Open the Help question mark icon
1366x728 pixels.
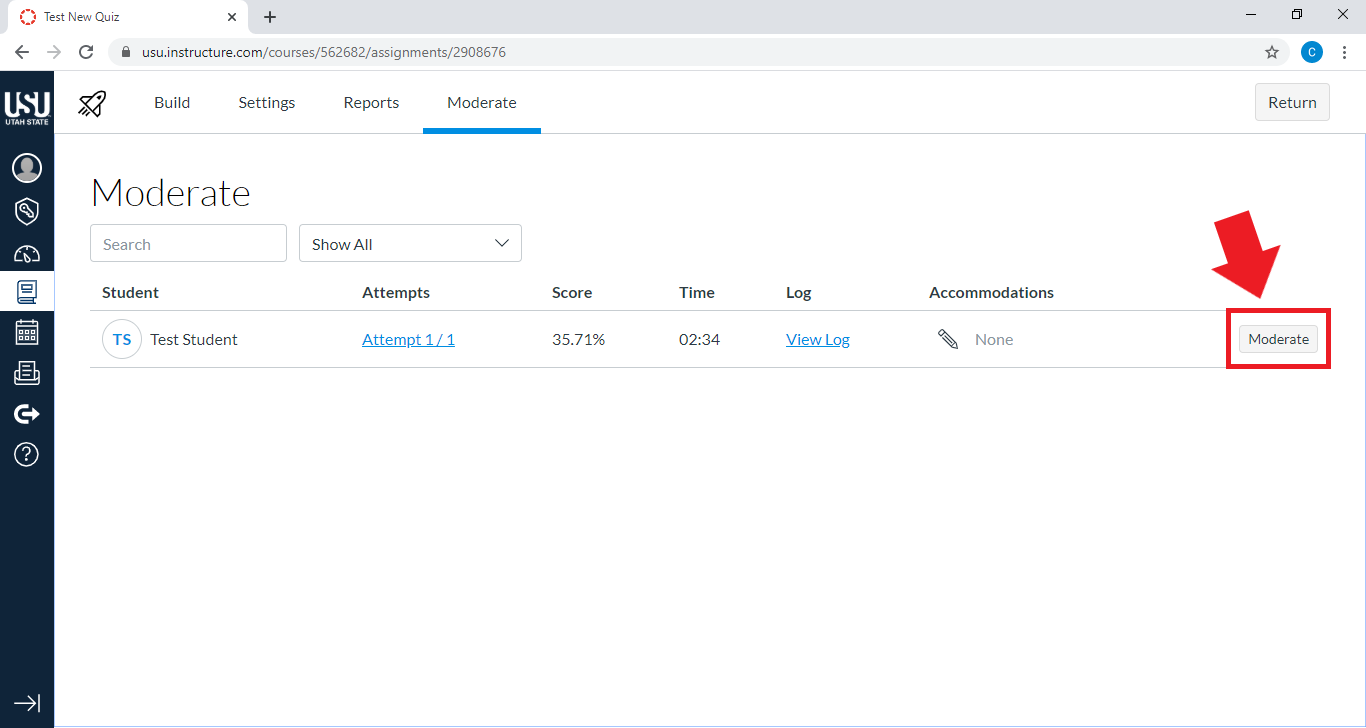click(x=27, y=455)
